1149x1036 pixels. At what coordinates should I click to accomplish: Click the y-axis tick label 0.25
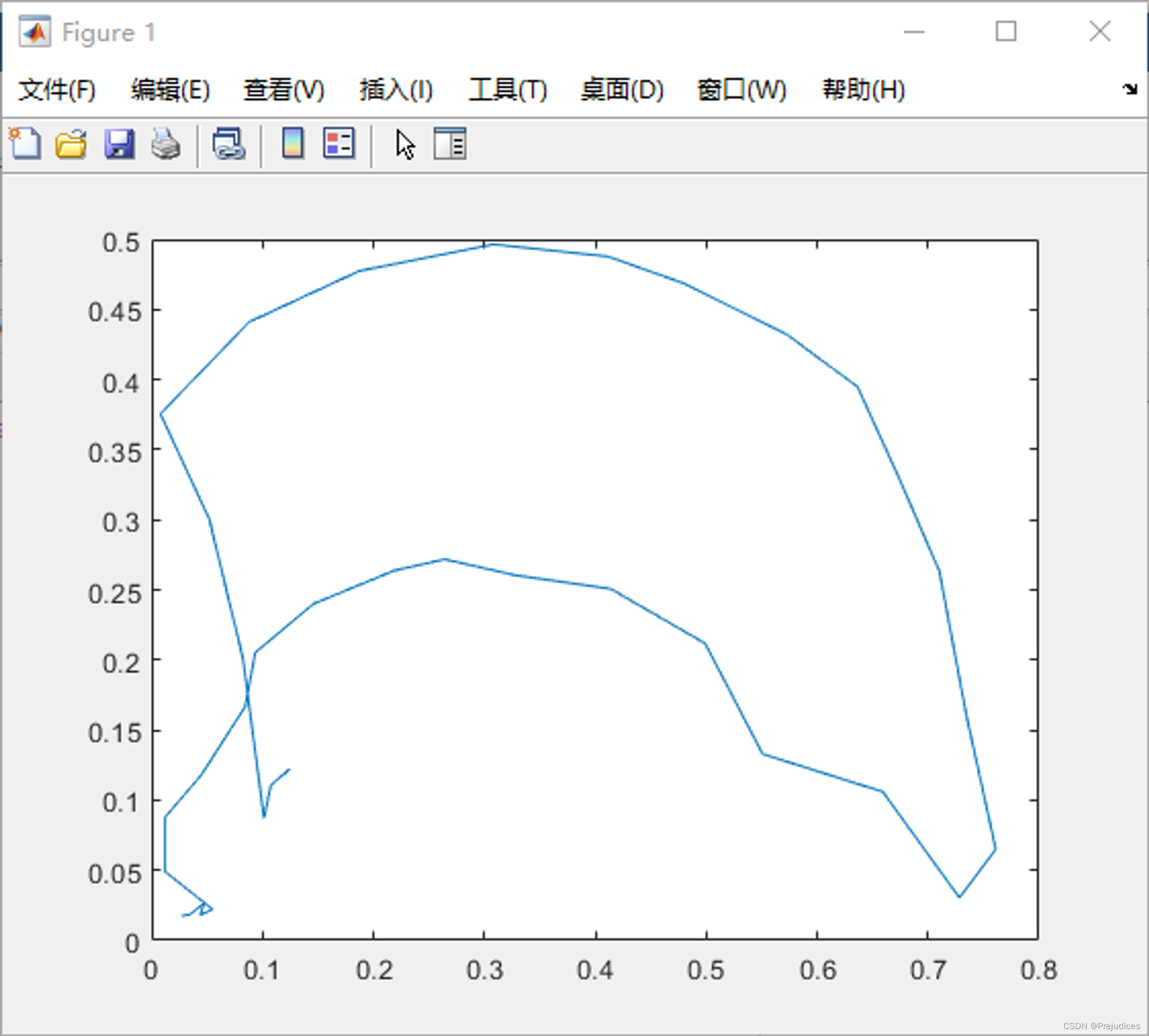pyautogui.click(x=115, y=593)
